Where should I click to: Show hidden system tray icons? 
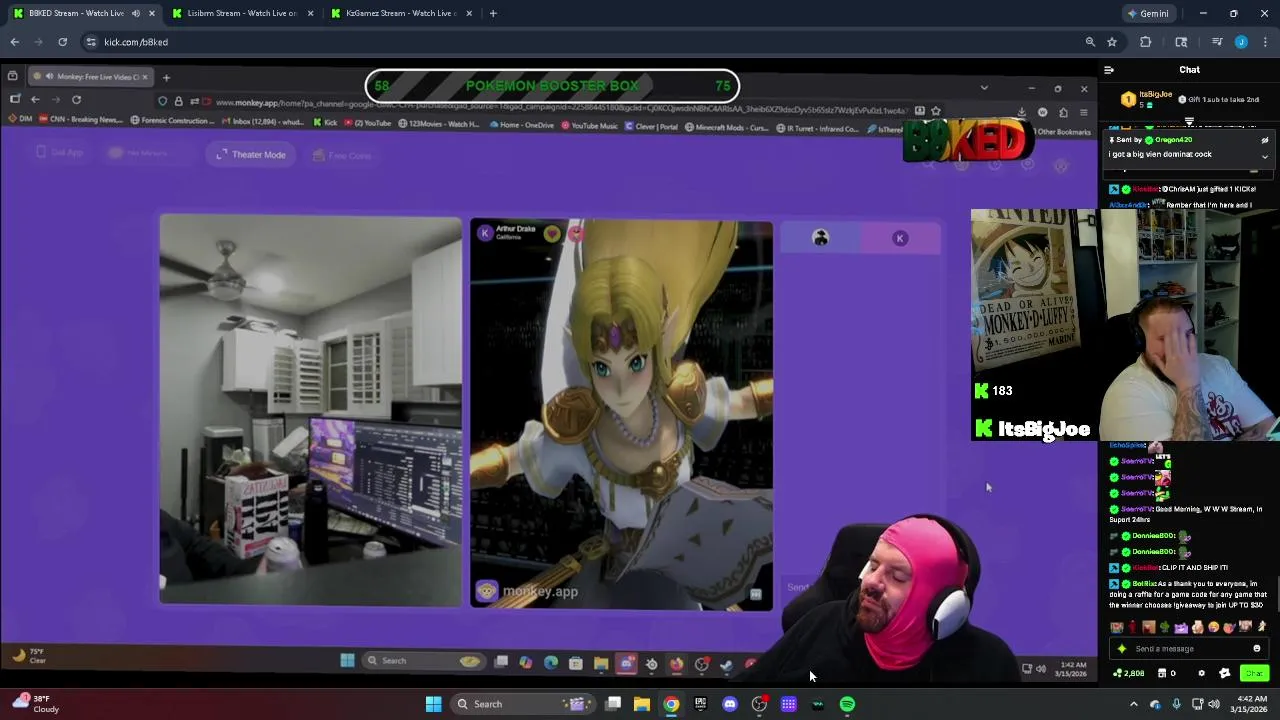1133,704
